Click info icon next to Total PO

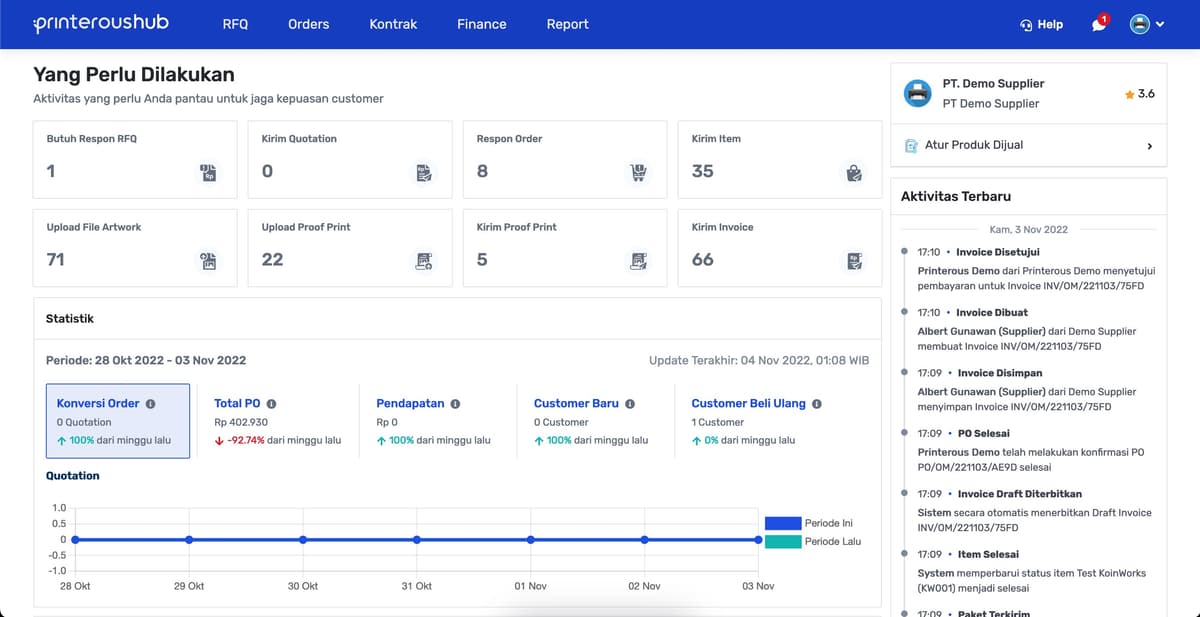click(x=271, y=404)
